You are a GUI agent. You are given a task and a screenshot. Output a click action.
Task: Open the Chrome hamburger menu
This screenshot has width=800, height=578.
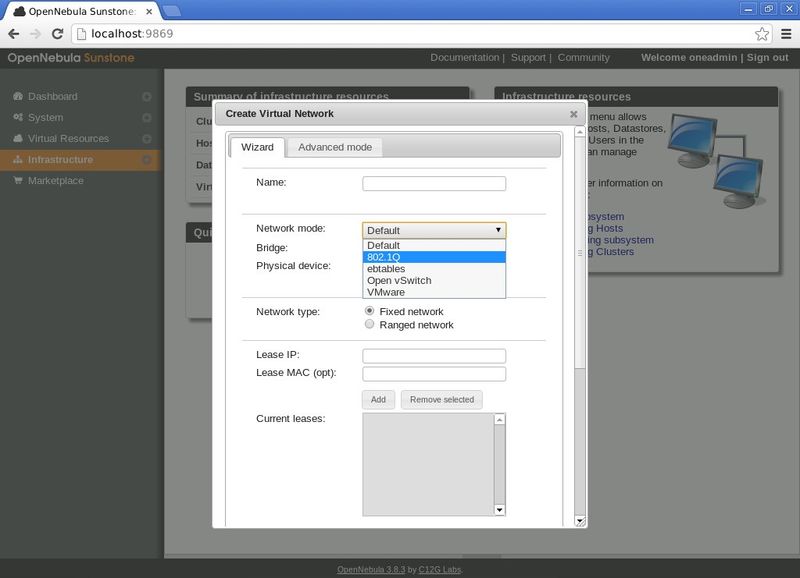pyautogui.click(x=786, y=34)
